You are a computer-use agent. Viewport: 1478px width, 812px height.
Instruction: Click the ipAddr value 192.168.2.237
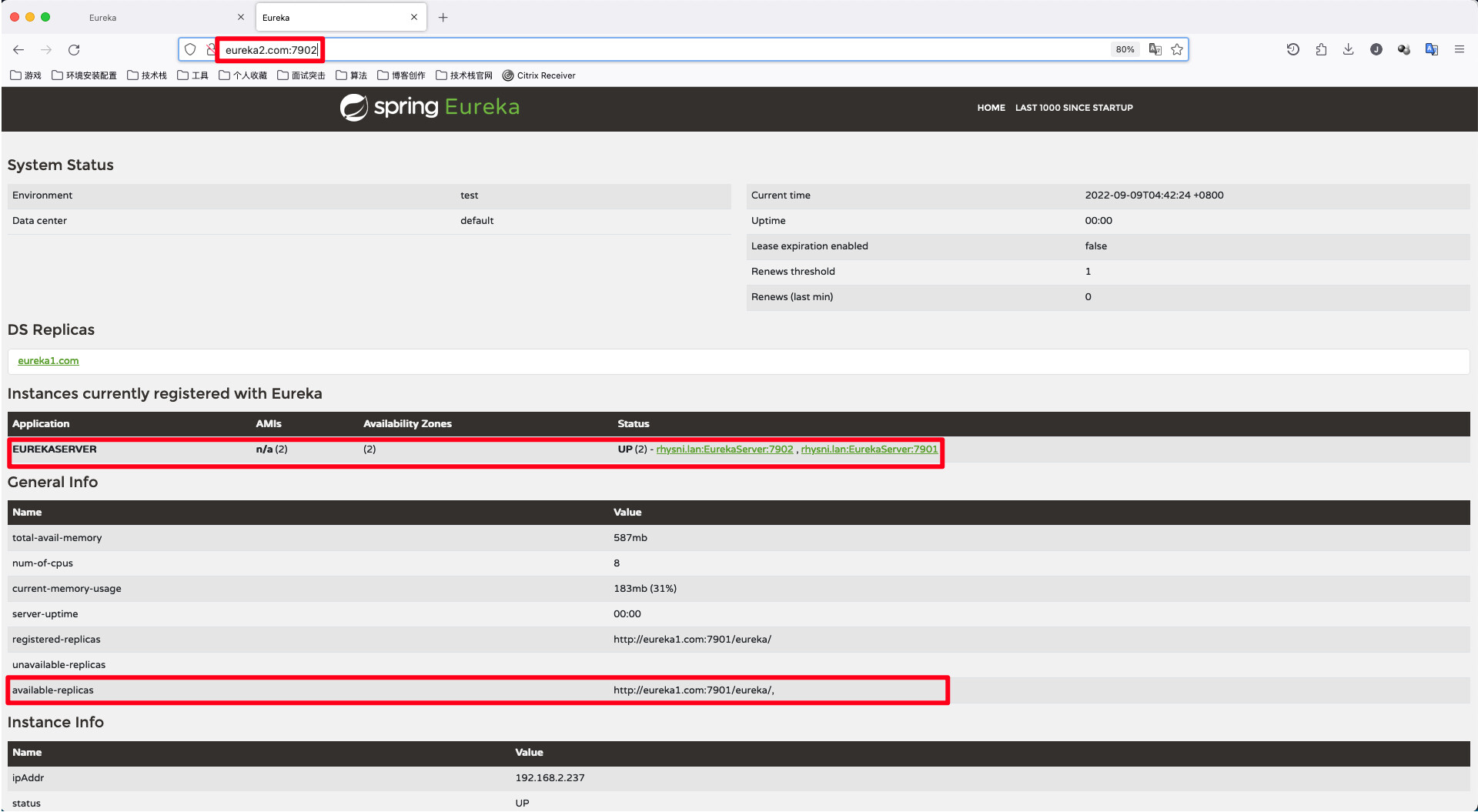click(x=550, y=778)
